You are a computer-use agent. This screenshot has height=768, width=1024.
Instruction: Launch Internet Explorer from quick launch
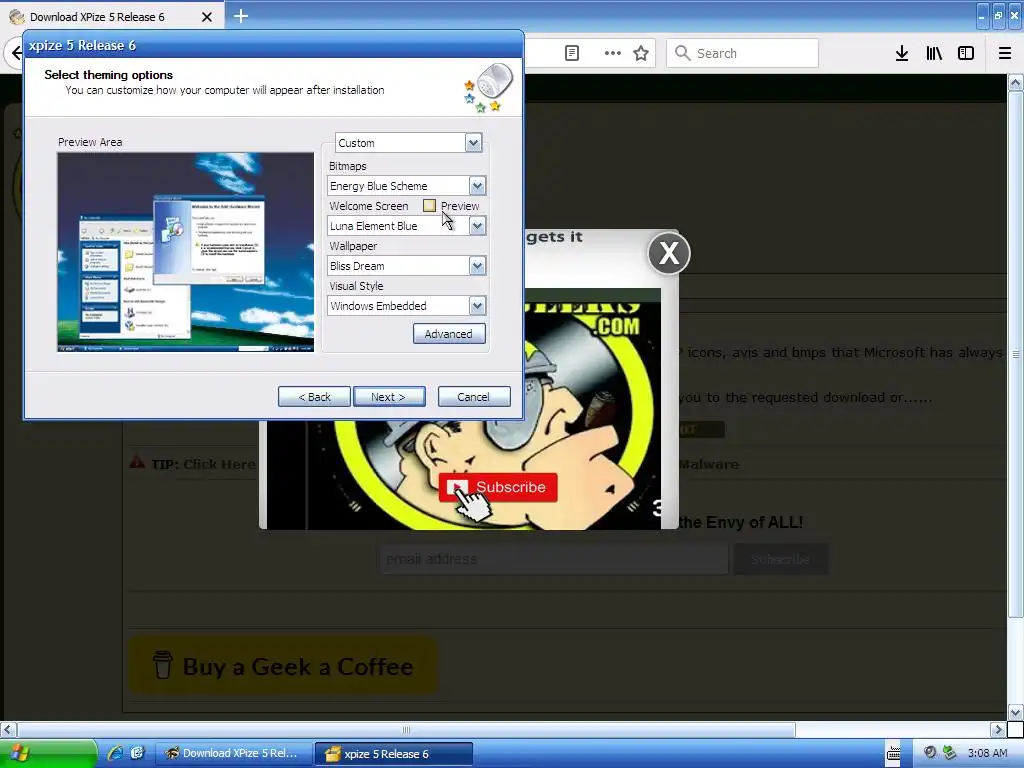coord(116,753)
